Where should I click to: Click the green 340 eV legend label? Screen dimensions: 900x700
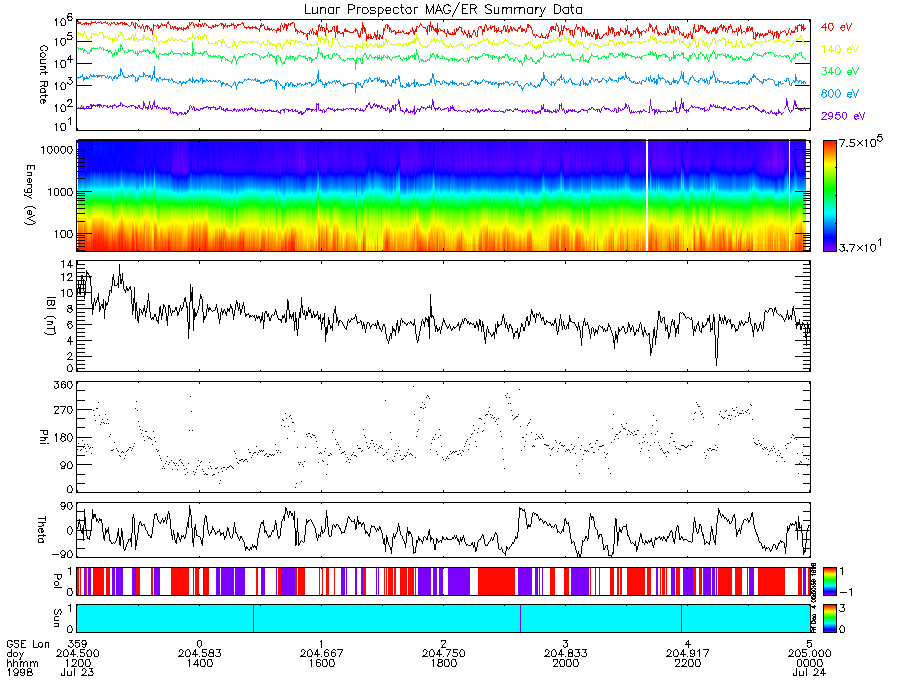point(840,71)
